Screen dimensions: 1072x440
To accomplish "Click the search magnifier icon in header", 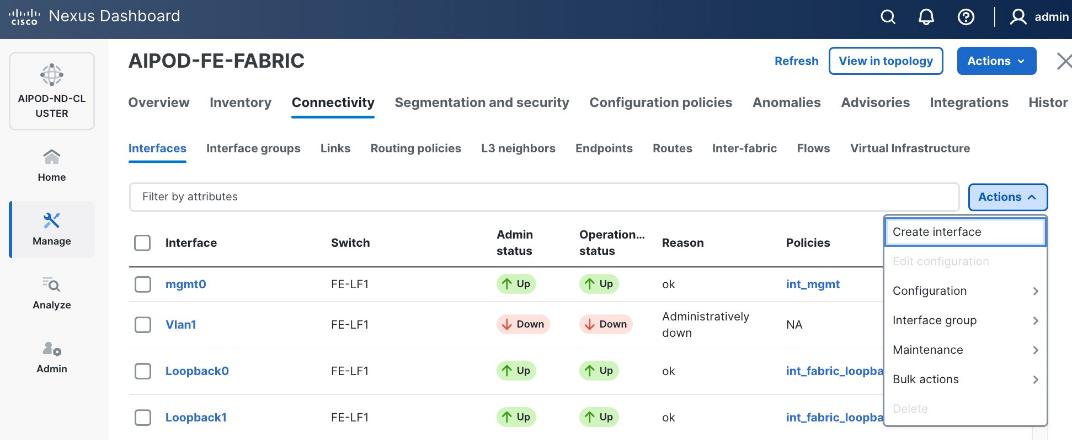I will [888, 17].
